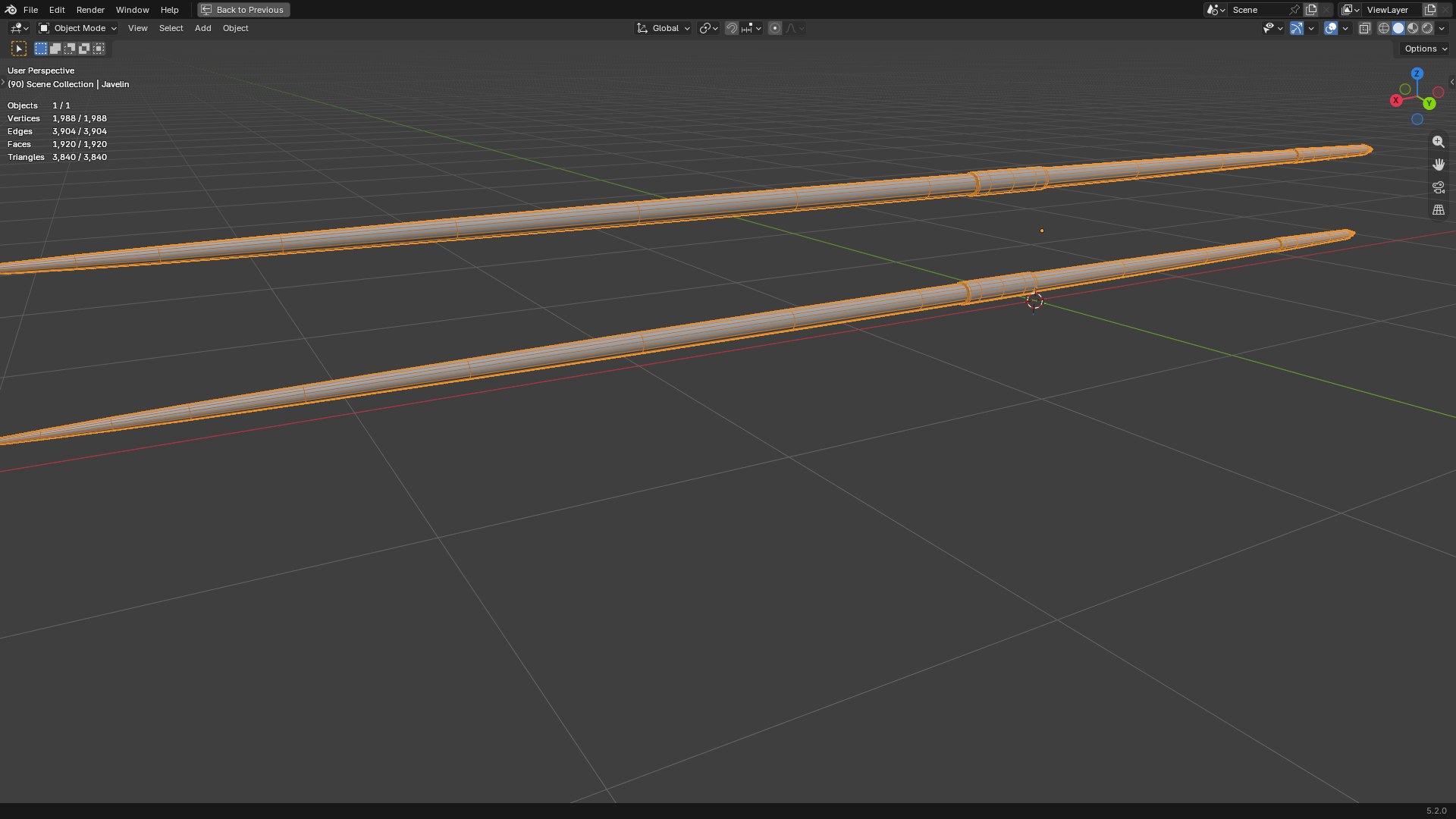Screen dimensions: 1456x819
Task: Click the X axis on the navigation gizmo
Action: click(x=1396, y=100)
